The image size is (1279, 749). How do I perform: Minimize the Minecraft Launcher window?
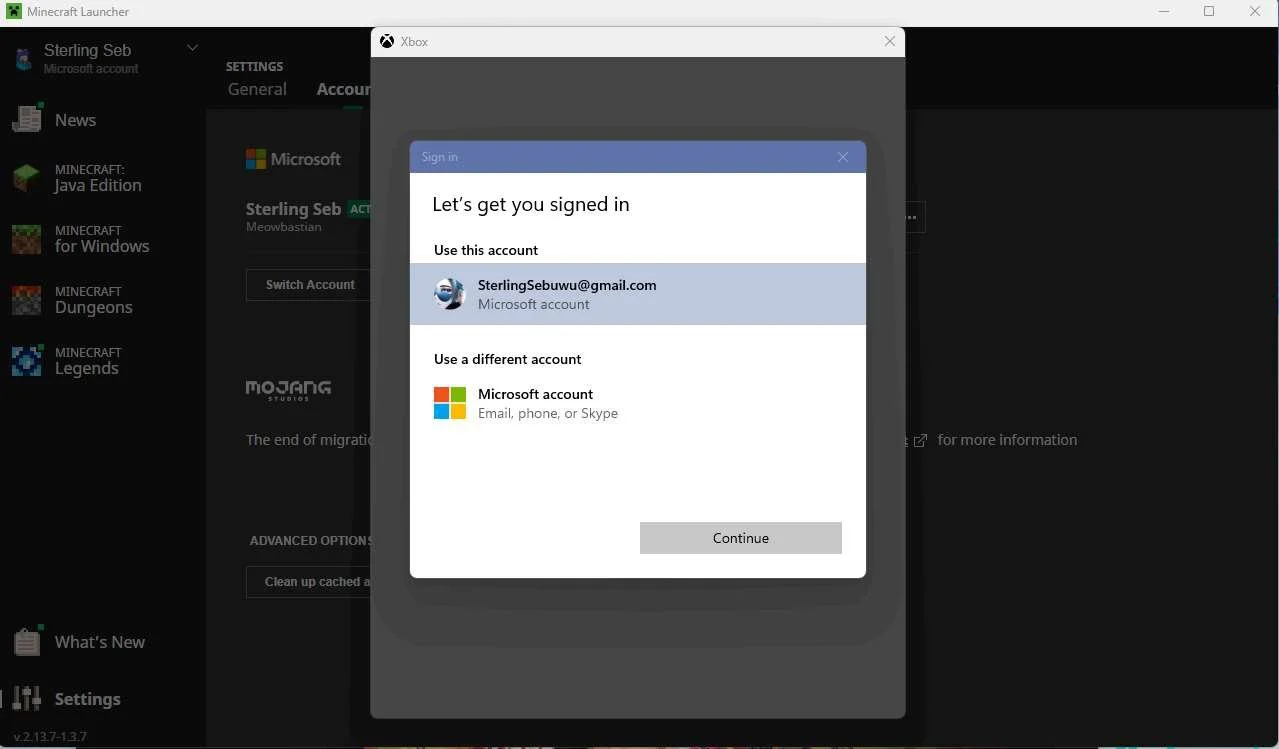pyautogui.click(x=1164, y=12)
